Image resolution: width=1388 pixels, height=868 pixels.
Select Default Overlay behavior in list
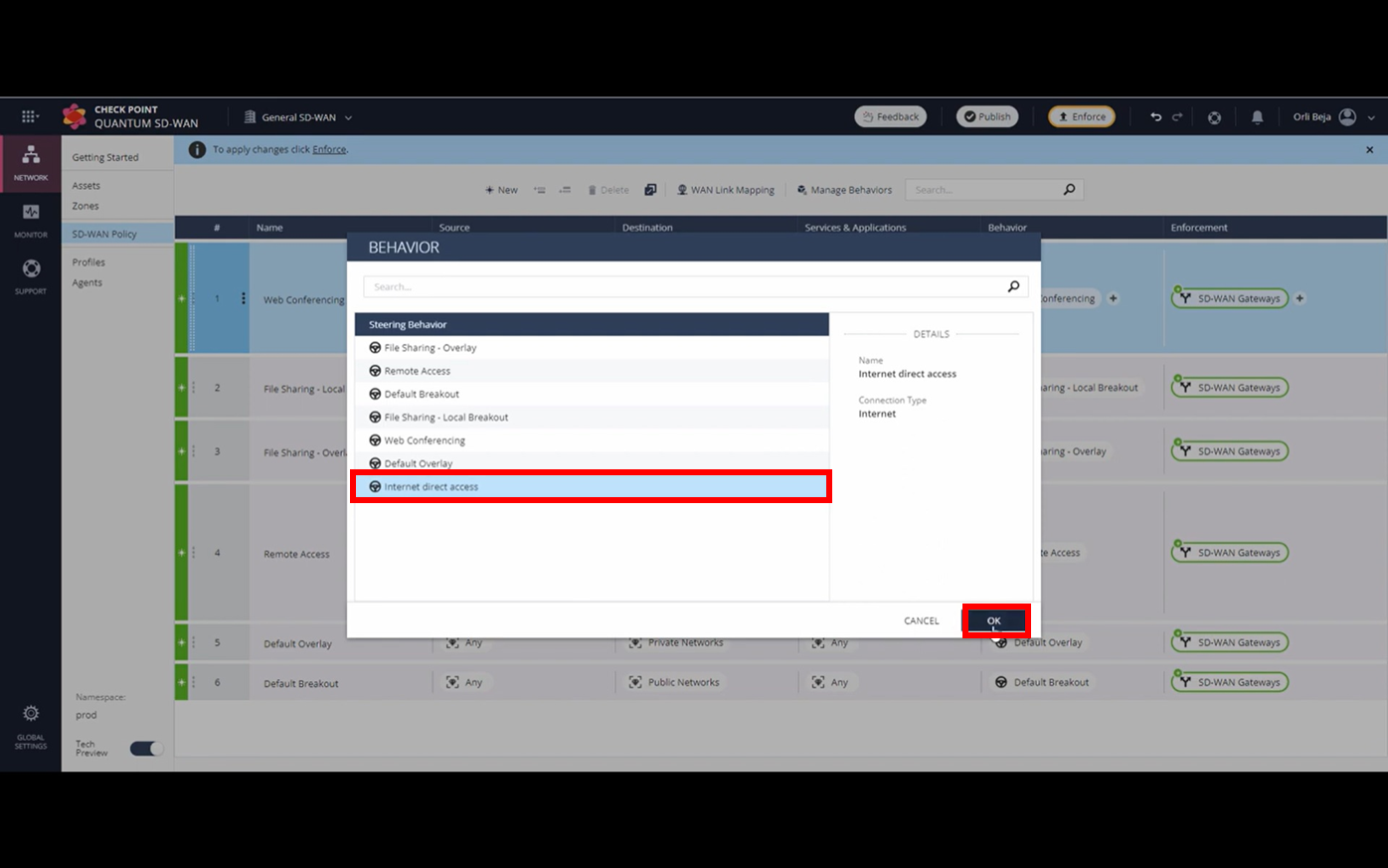click(592, 463)
